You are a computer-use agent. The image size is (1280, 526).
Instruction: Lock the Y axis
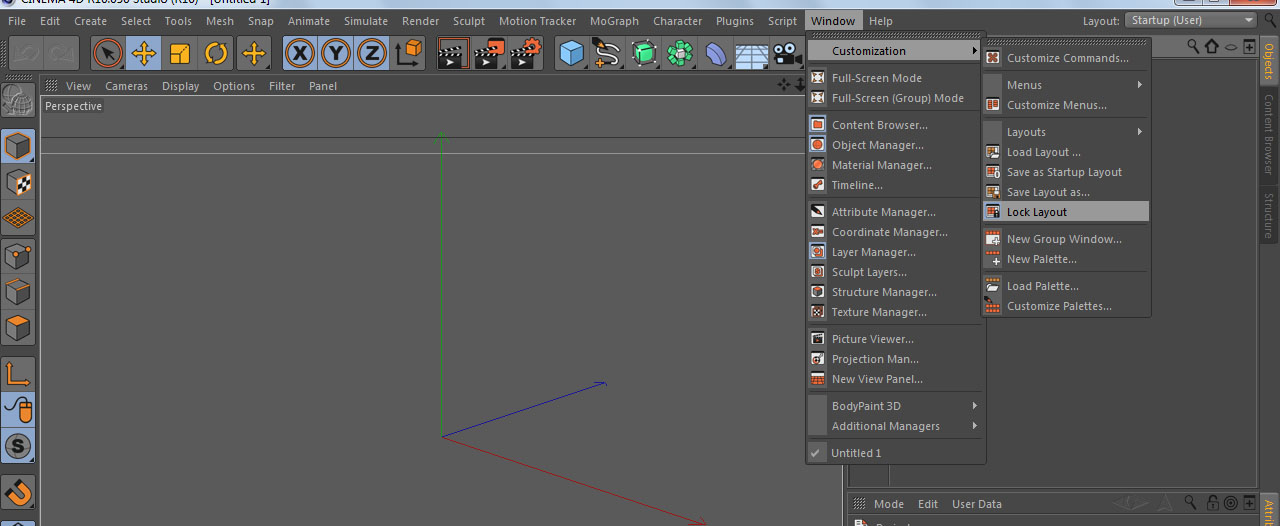tap(335, 53)
